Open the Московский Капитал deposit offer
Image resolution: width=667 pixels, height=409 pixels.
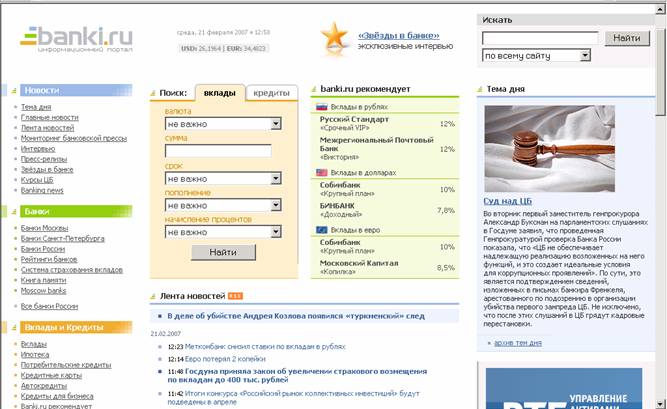point(359,263)
